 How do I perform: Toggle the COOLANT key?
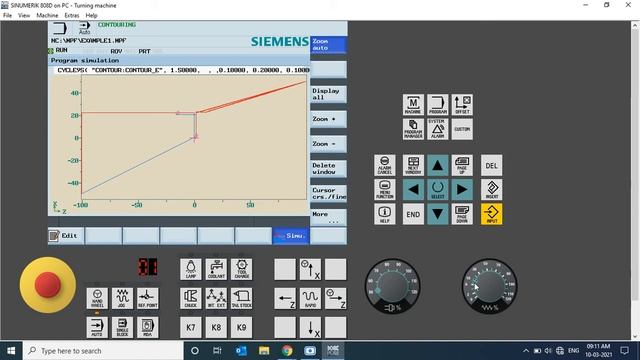(x=216, y=269)
